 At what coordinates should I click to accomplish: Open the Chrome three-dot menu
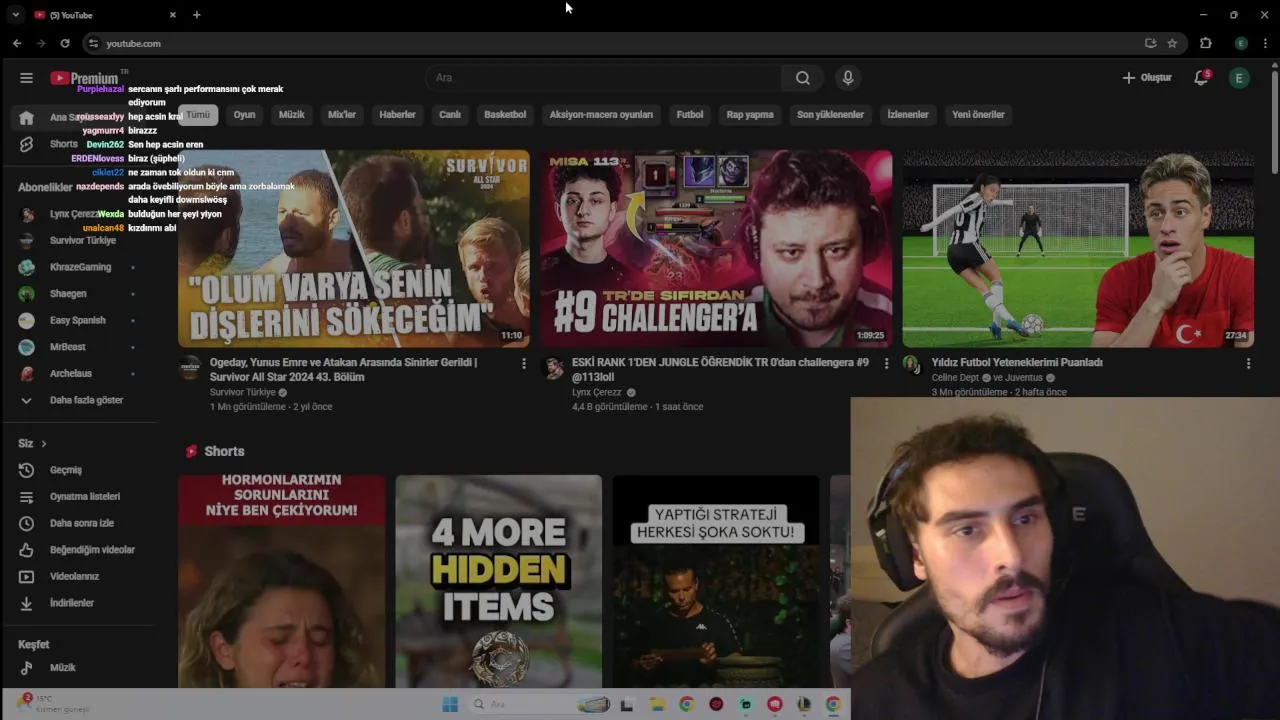[1265, 43]
